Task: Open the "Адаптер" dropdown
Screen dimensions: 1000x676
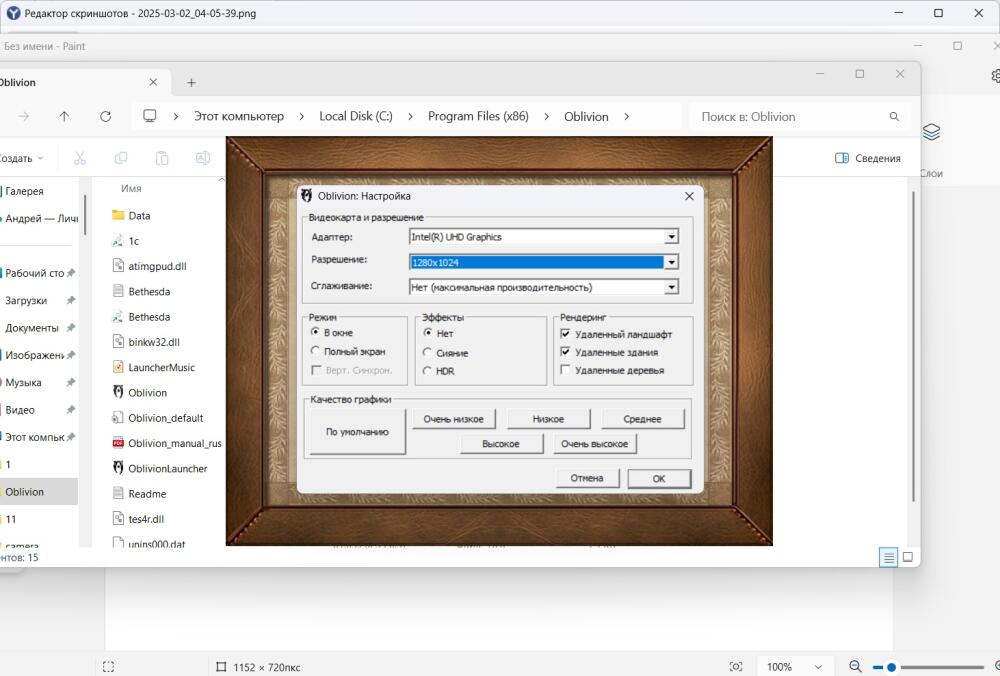Action: (672, 237)
